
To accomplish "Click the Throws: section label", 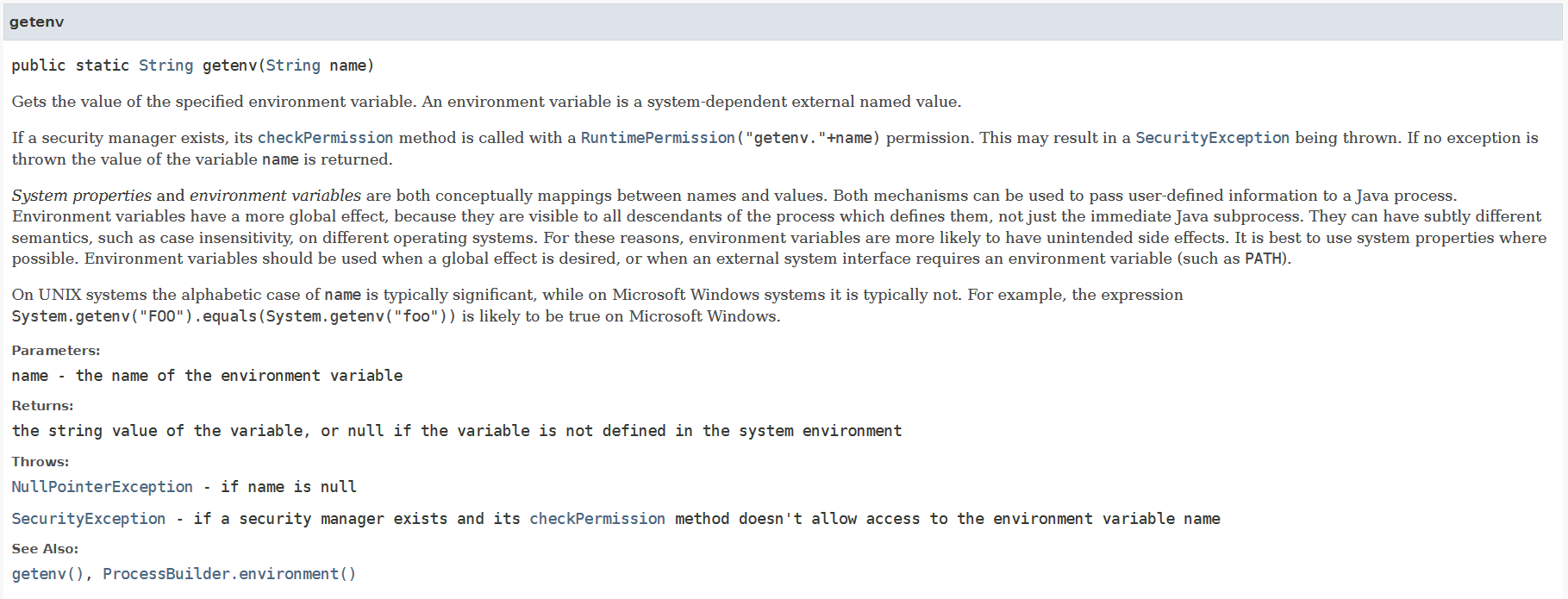I will coord(40,462).
